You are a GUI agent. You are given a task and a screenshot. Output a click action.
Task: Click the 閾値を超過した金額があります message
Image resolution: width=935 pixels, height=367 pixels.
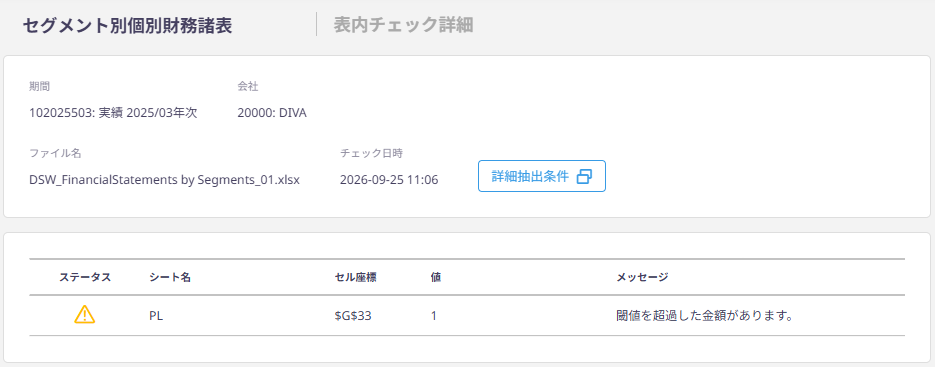tap(704, 316)
